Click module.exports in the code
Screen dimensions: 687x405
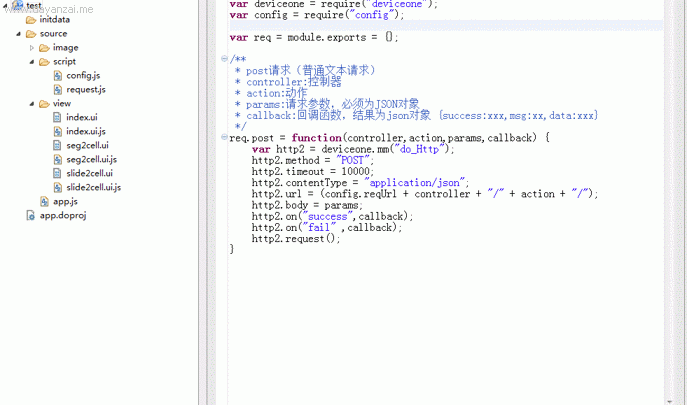point(326,37)
